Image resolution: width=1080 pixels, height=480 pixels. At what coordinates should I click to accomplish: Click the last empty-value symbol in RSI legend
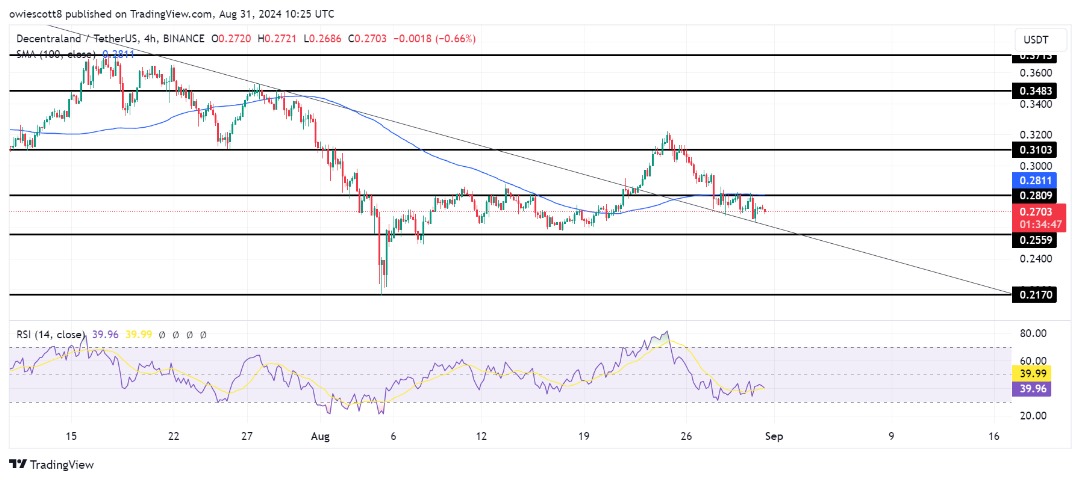tap(204, 336)
